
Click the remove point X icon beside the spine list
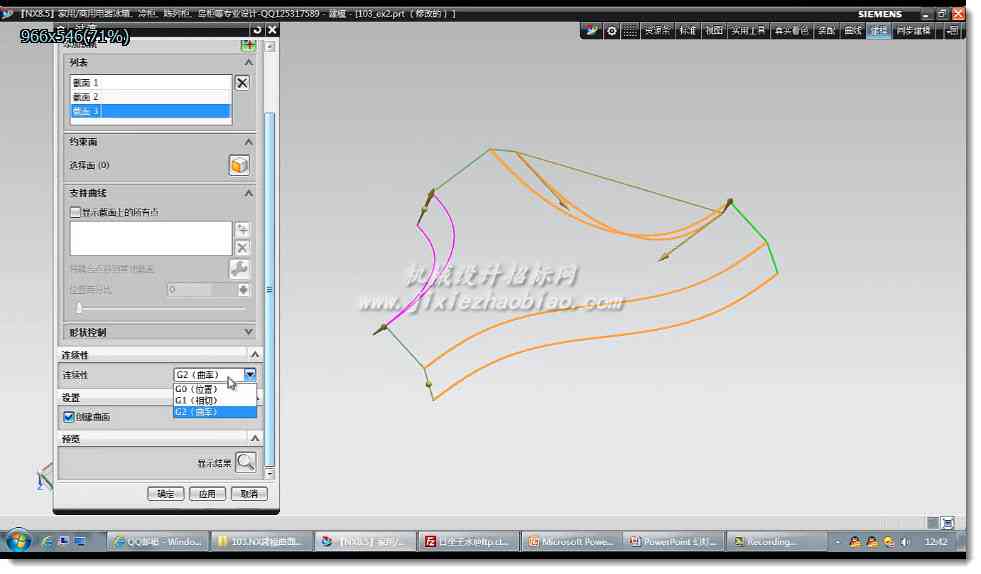(243, 248)
